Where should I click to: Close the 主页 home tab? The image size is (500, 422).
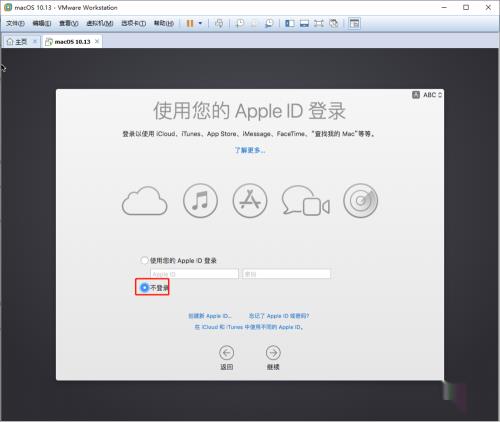pyautogui.click(x=34, y=41)
